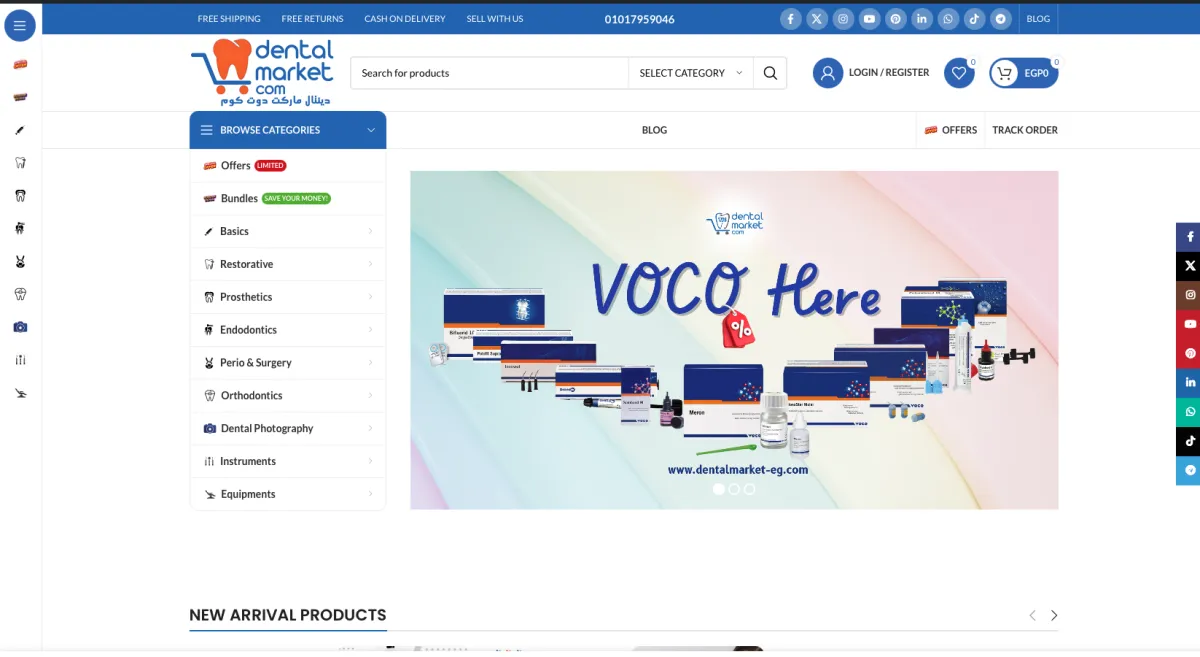Click phone number 01017959046
Image resolution: width=1200 pixels, height=657 pixels.
click(640, 19)
